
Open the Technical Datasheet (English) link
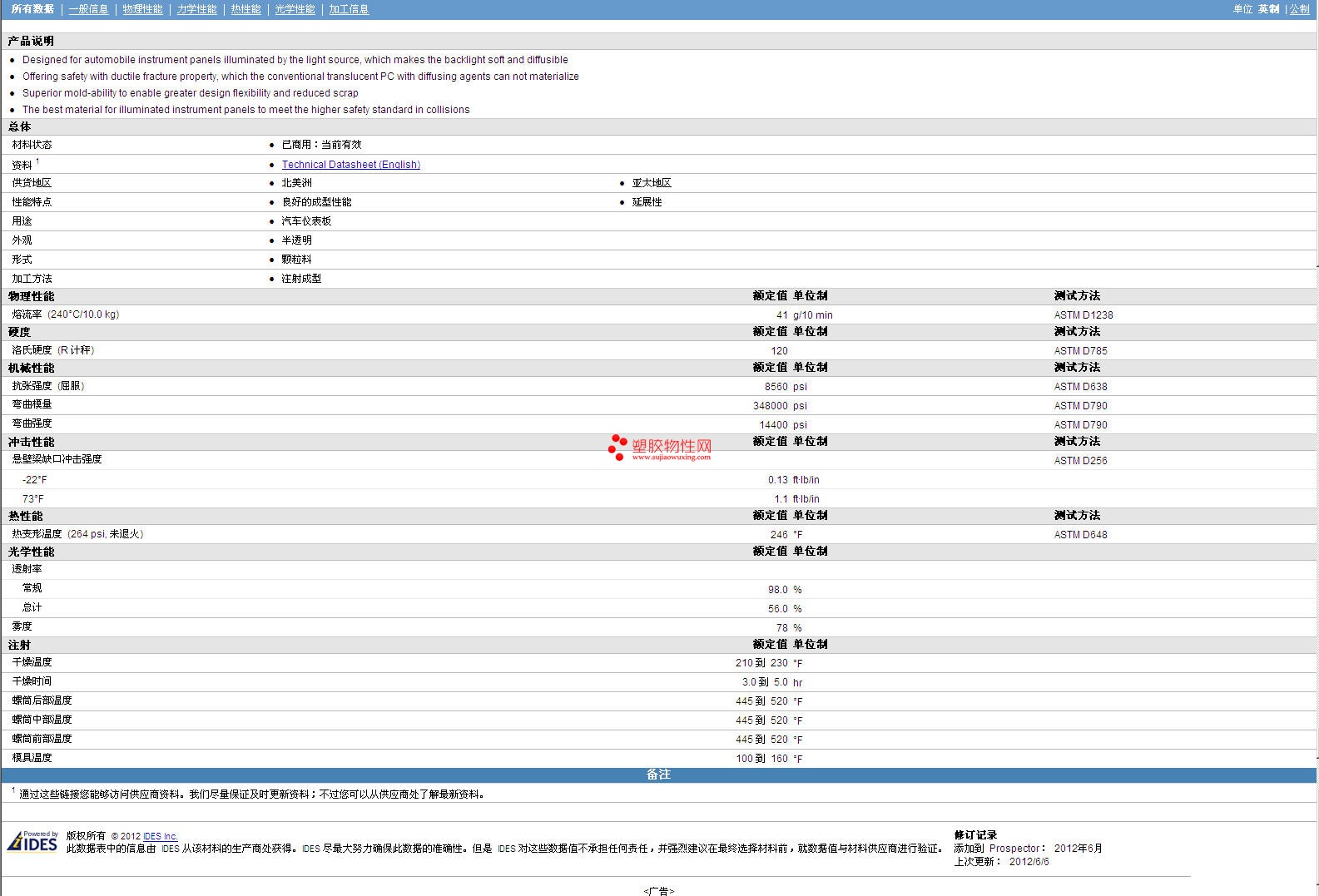click(x=350, y=165)
